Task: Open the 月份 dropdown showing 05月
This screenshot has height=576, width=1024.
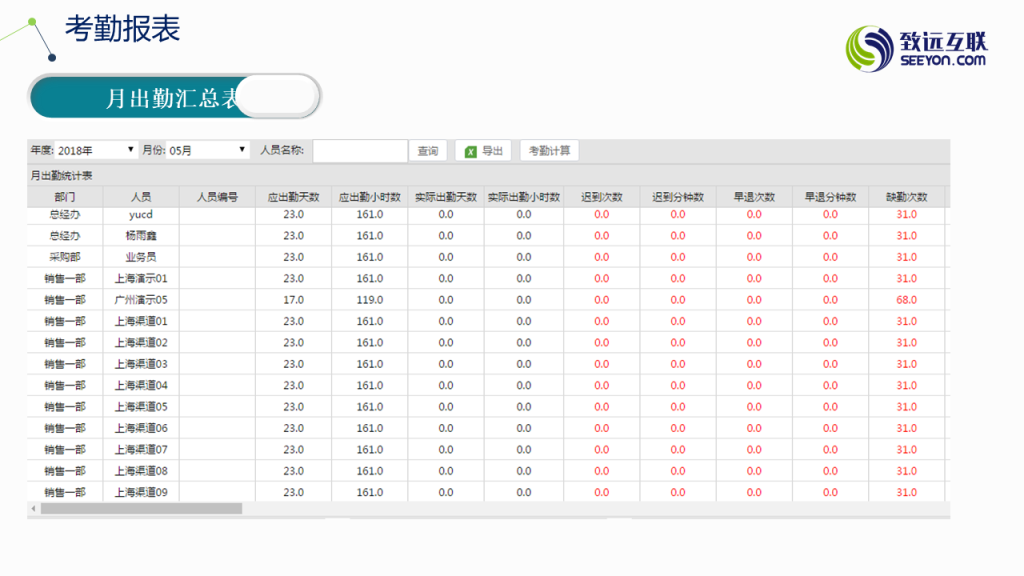Action: tap(207, 150)
